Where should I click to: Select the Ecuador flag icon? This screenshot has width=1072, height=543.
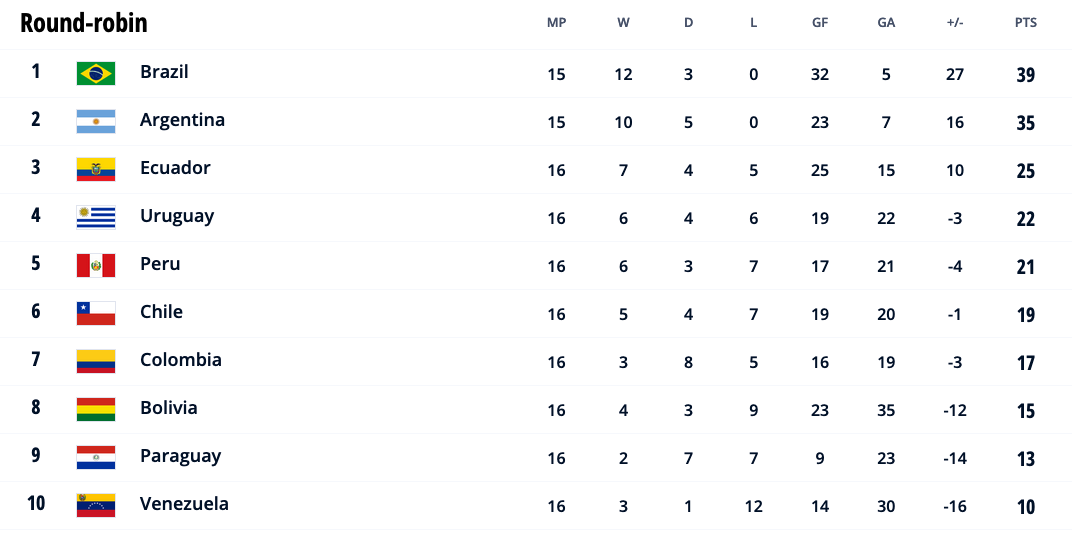tap(96, 169)
